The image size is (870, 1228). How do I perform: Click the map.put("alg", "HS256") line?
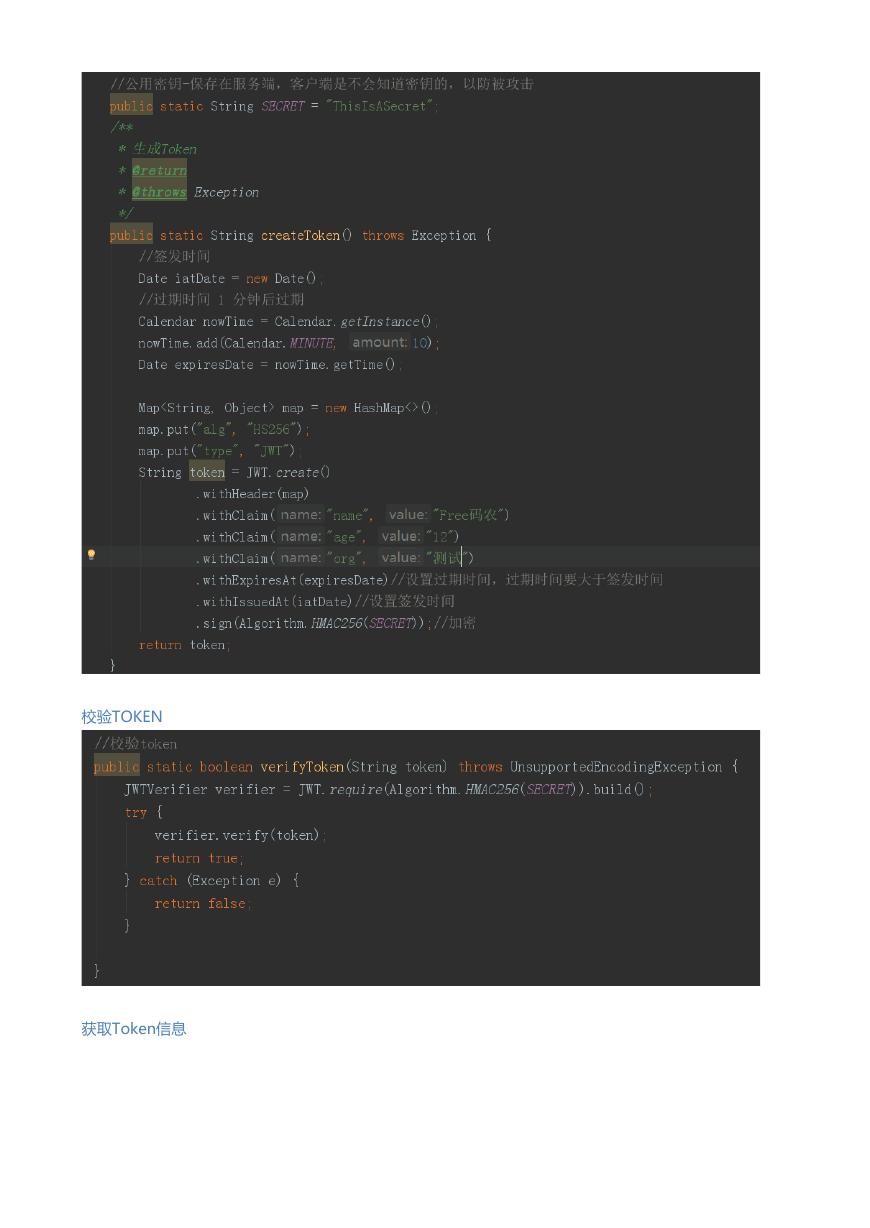224,429
